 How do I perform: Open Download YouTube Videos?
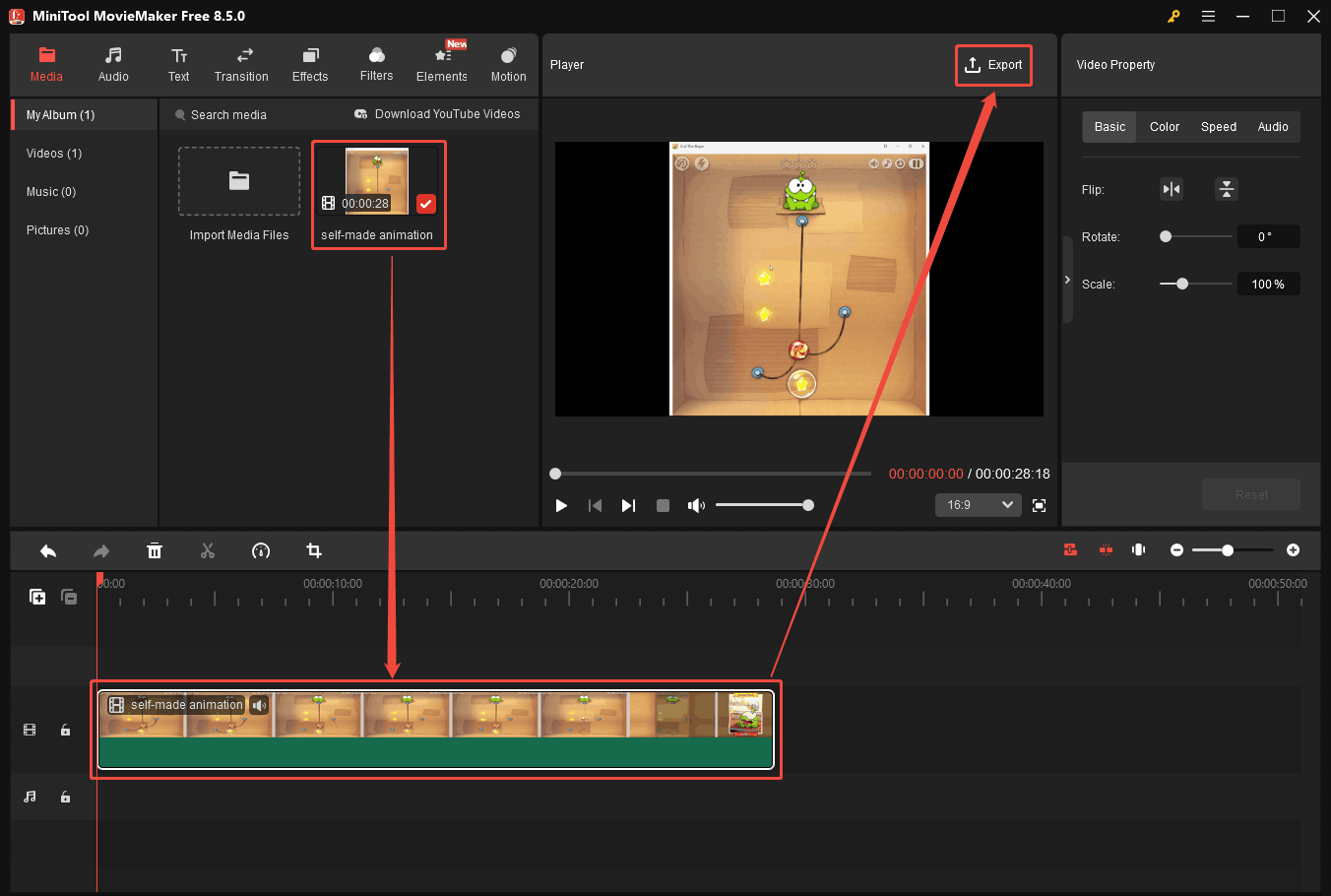pos(437,113)
